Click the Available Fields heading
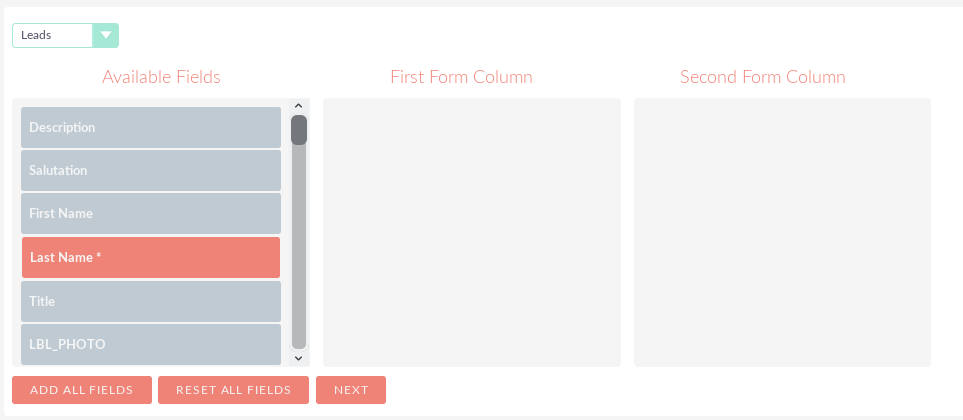The image size is (963, 420). tap(161, 77)
